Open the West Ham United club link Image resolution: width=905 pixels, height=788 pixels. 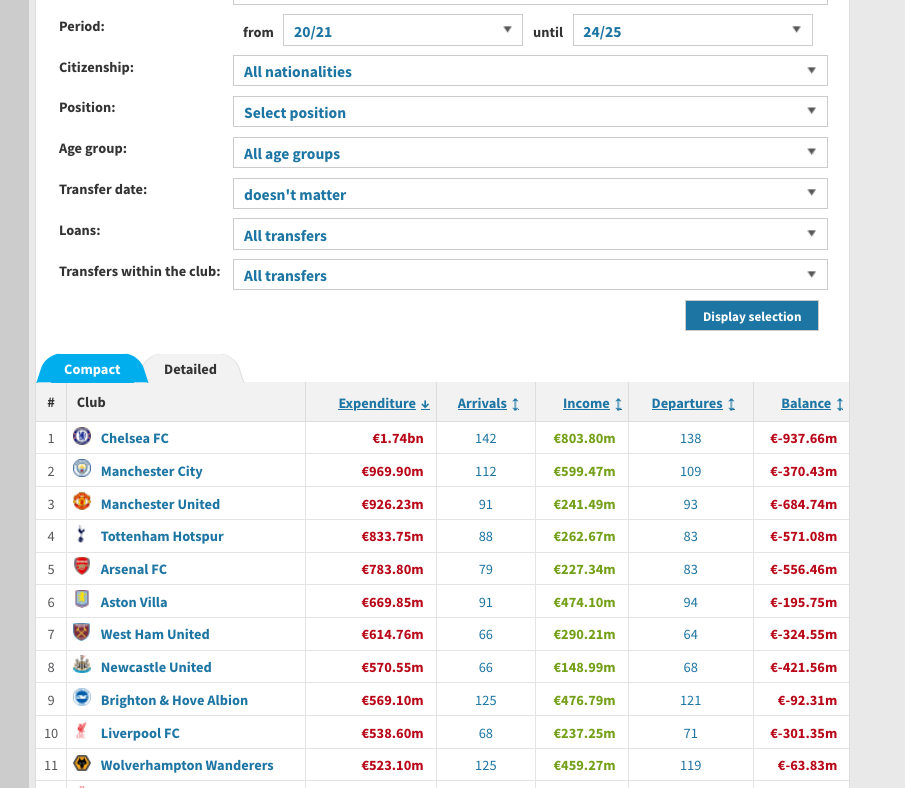click(155, 634)
